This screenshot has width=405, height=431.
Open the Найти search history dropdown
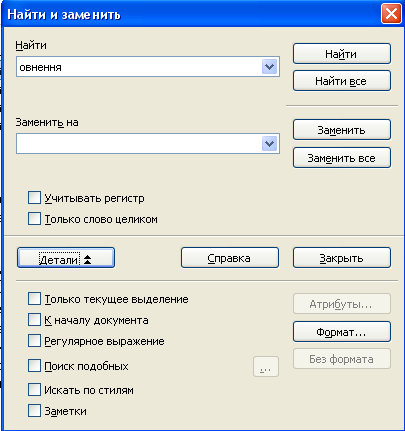coord(269,67)
